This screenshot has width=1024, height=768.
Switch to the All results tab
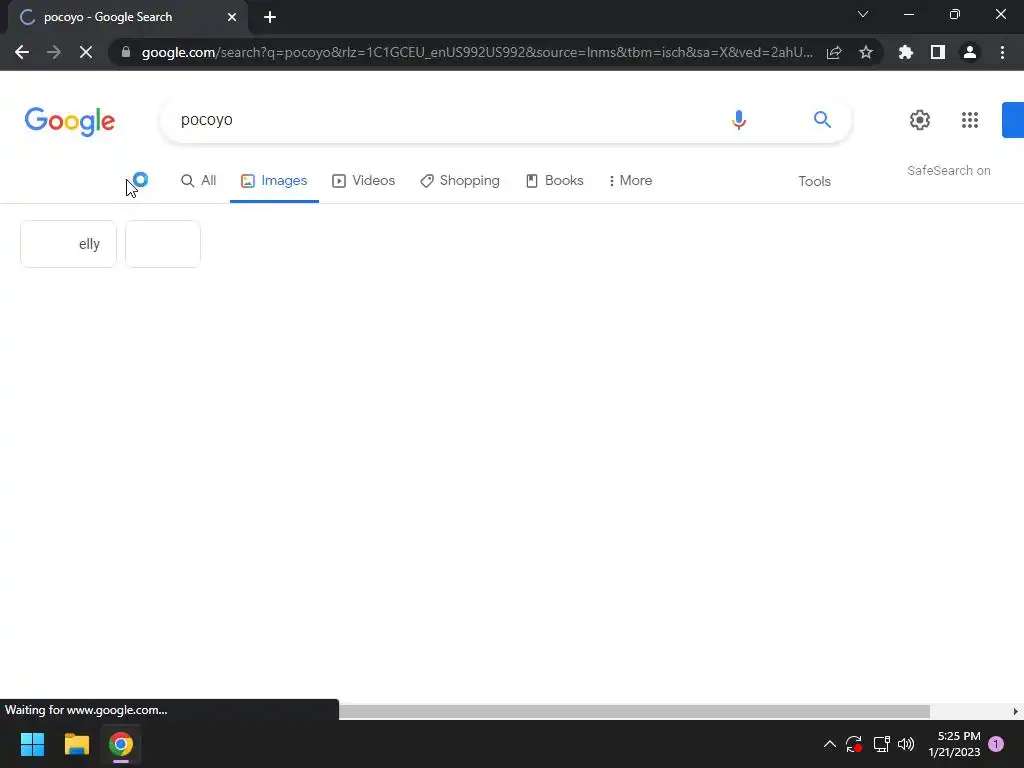pyautogui.click(x=199, y=181)
